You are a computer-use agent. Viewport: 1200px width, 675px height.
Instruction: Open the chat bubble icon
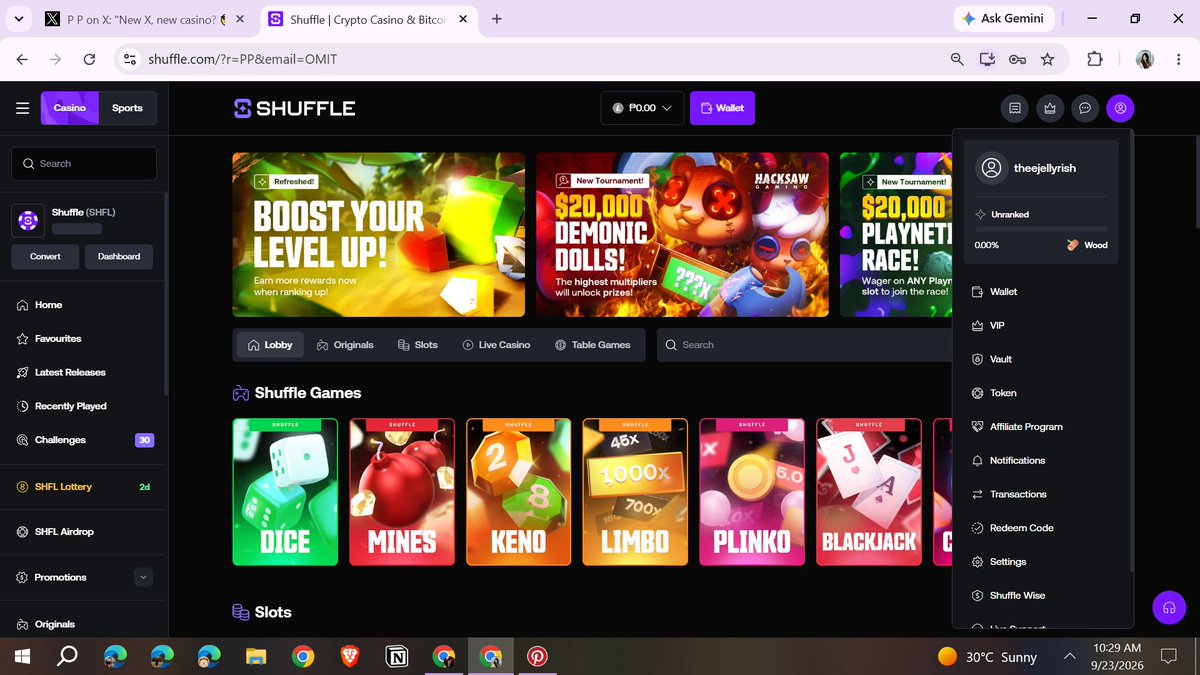coord(1085,108)
